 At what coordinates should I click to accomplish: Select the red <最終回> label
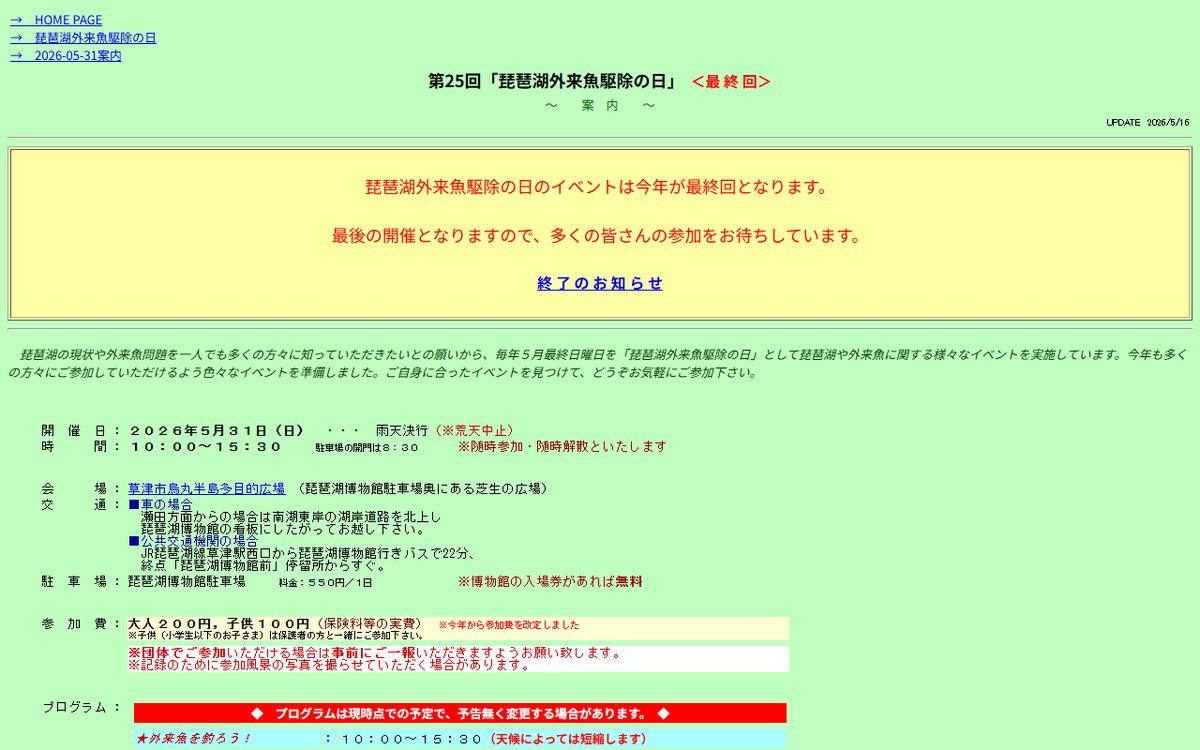(732, 82)
